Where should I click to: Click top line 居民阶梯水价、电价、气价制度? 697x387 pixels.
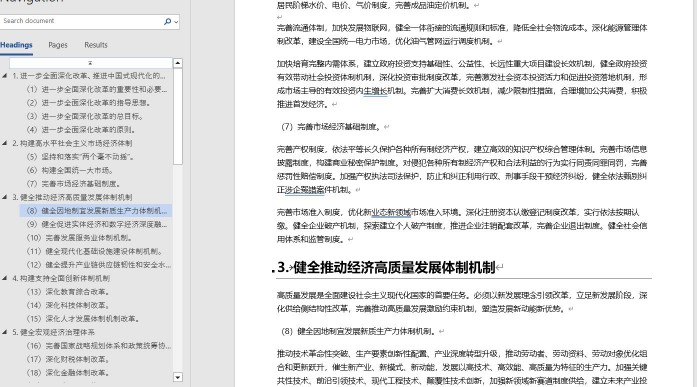coord(373,5)
